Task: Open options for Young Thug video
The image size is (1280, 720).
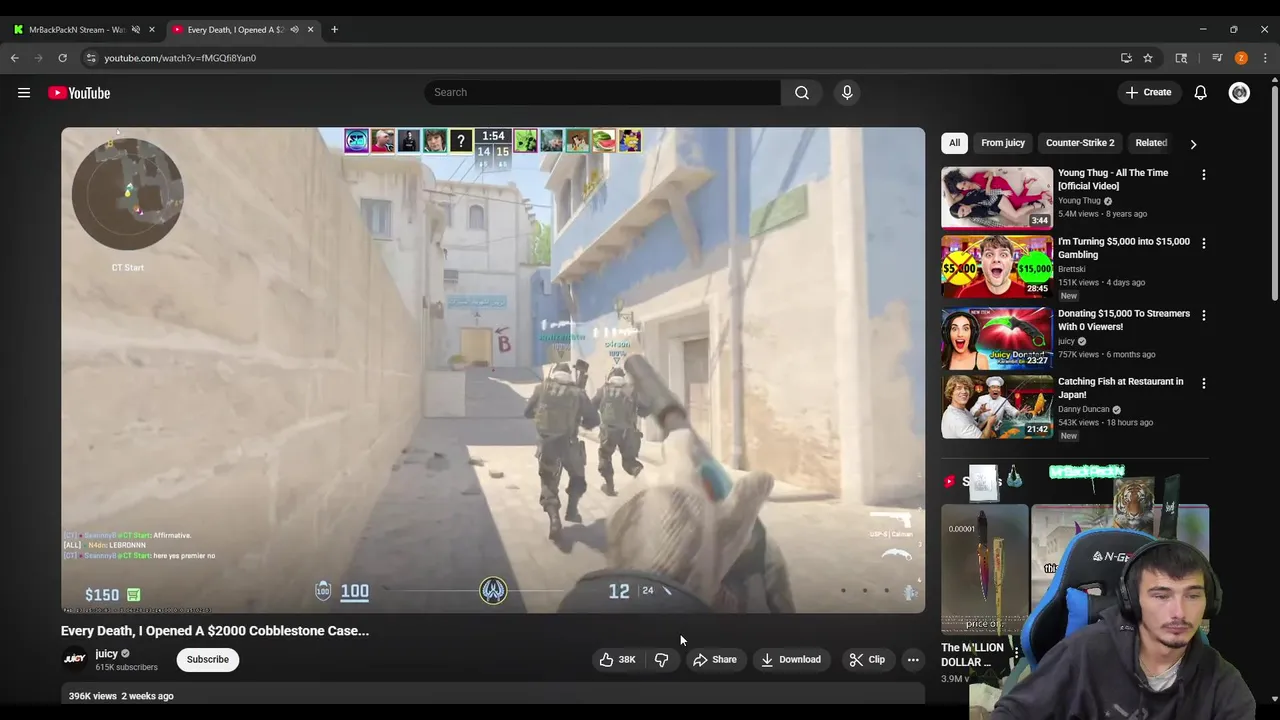Action: [x=1203, y=174]
